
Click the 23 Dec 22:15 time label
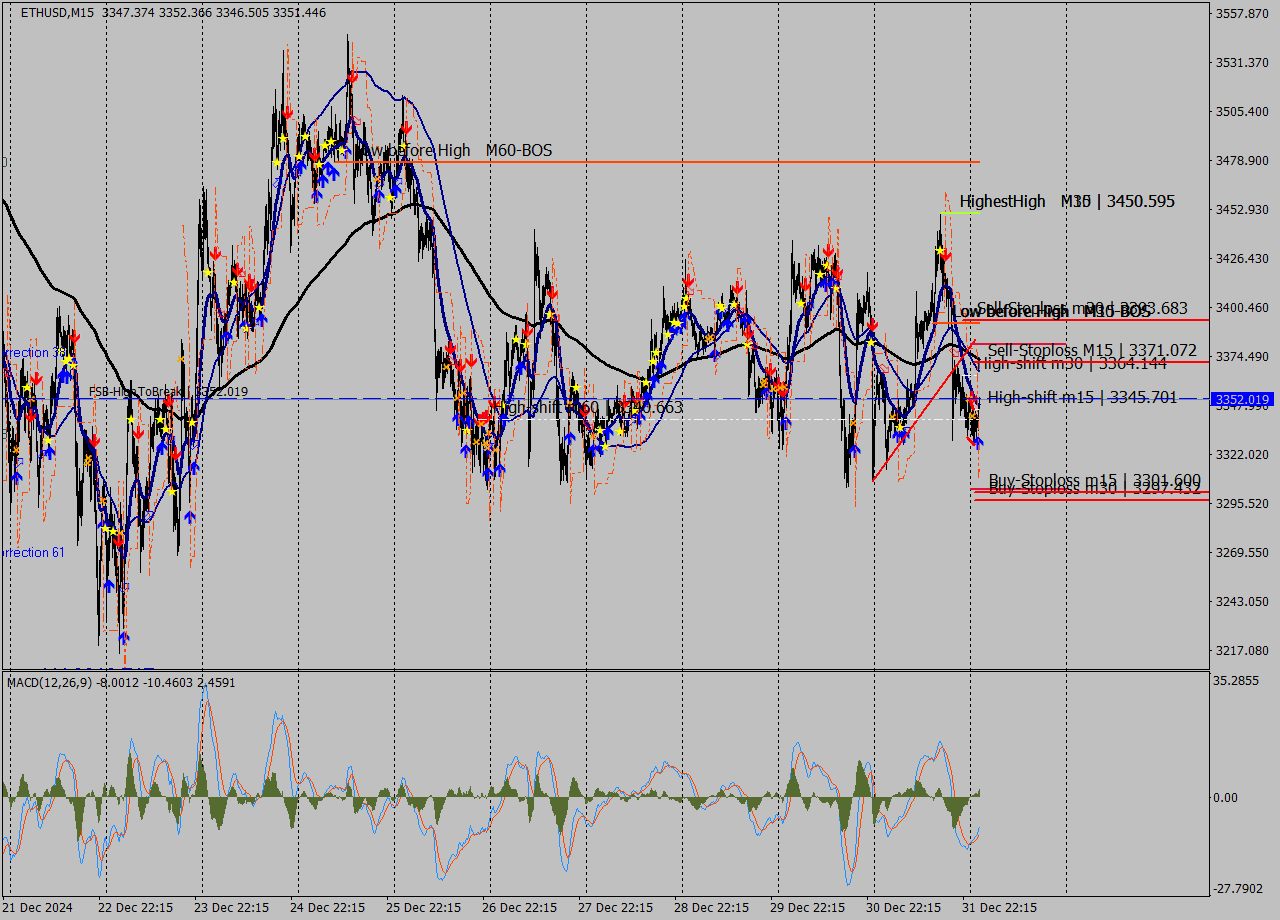tap(231, 908)
